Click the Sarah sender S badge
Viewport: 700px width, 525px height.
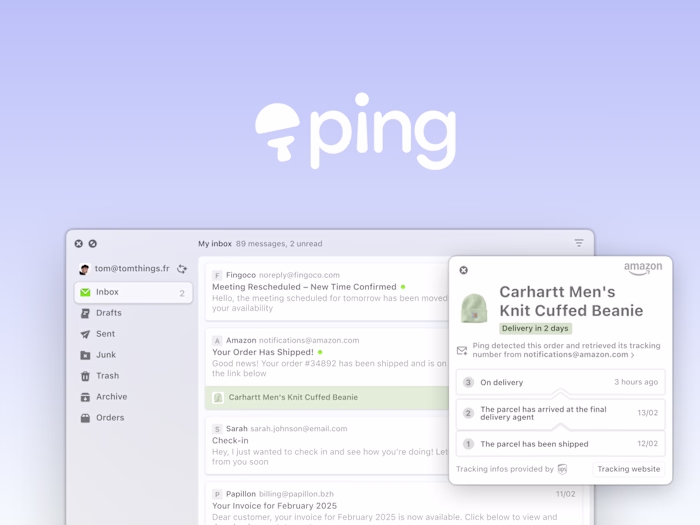coord(217,429)
